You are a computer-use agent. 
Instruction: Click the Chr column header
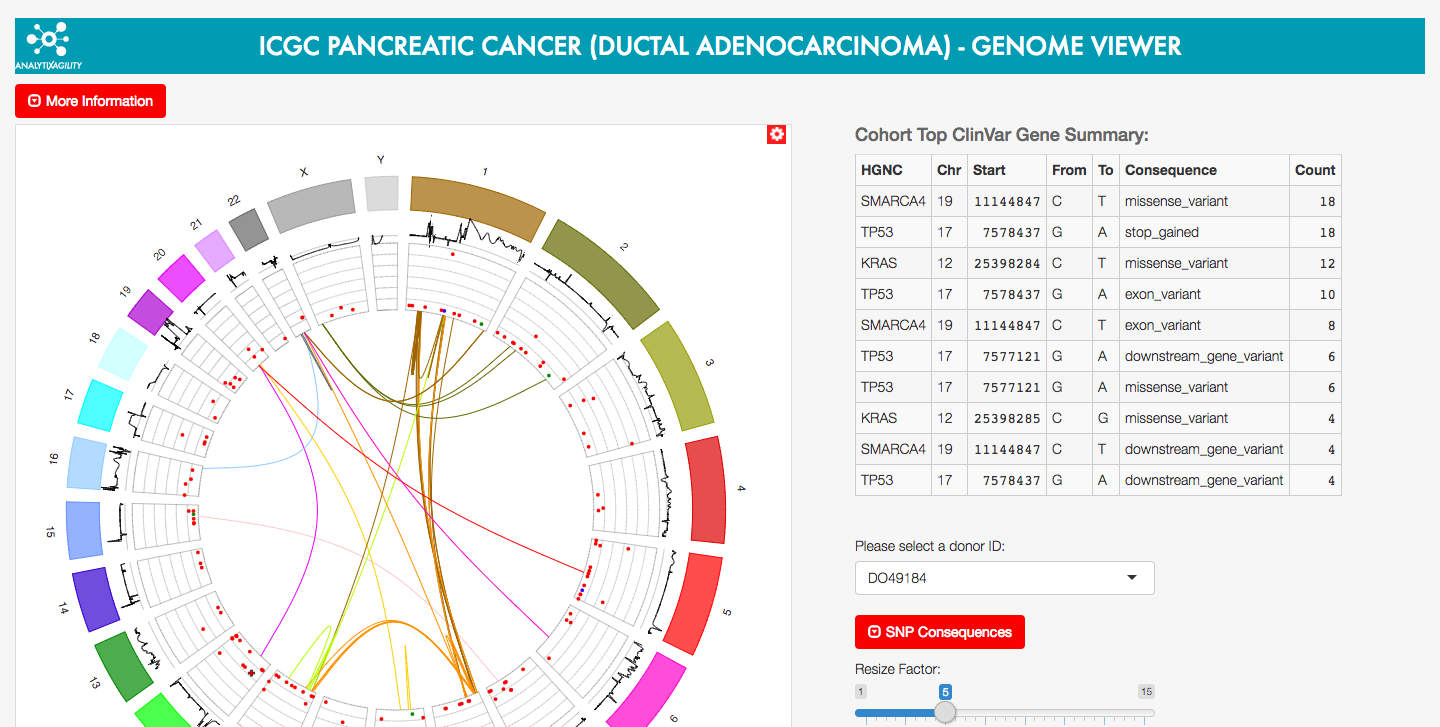pyautogui.click(x=949, y=170)
